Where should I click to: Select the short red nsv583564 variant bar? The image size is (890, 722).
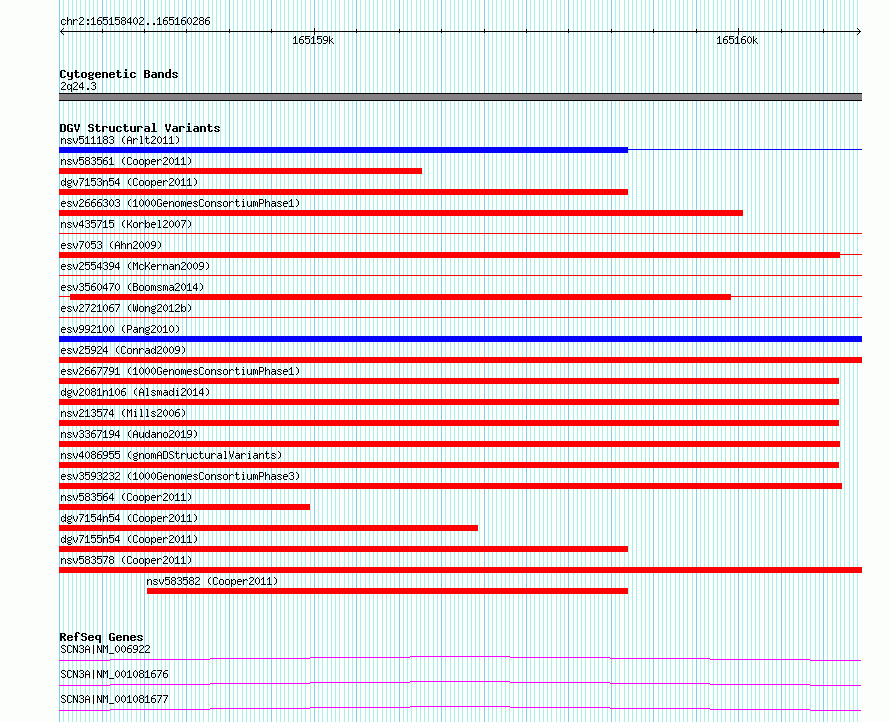pos(184,507)
